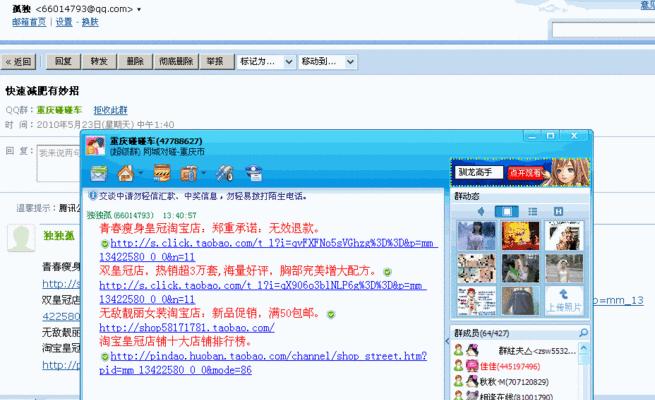Screen dimensions: 655x400
Task: Open second taobao link with gX906o3b
Action: pyautogui.click(x=262, y=292)
